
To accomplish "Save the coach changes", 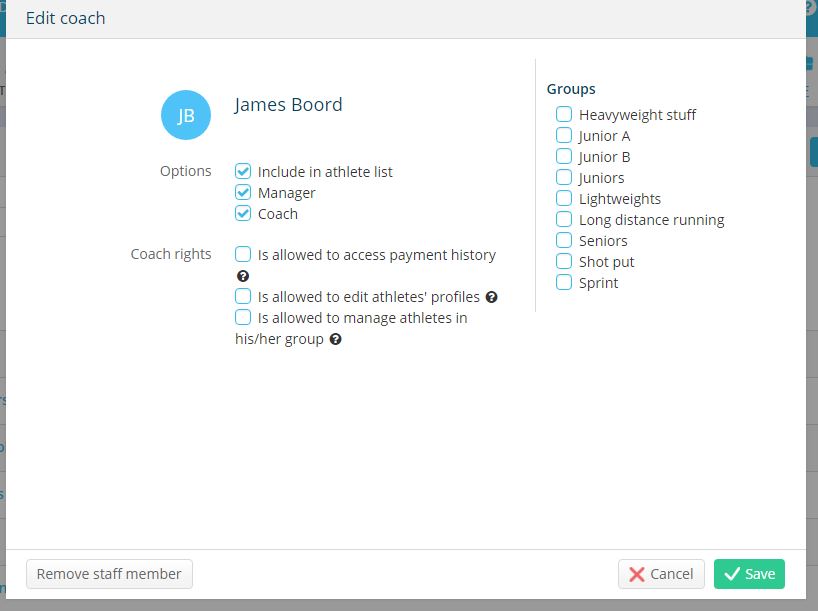I will pos(749,574).
